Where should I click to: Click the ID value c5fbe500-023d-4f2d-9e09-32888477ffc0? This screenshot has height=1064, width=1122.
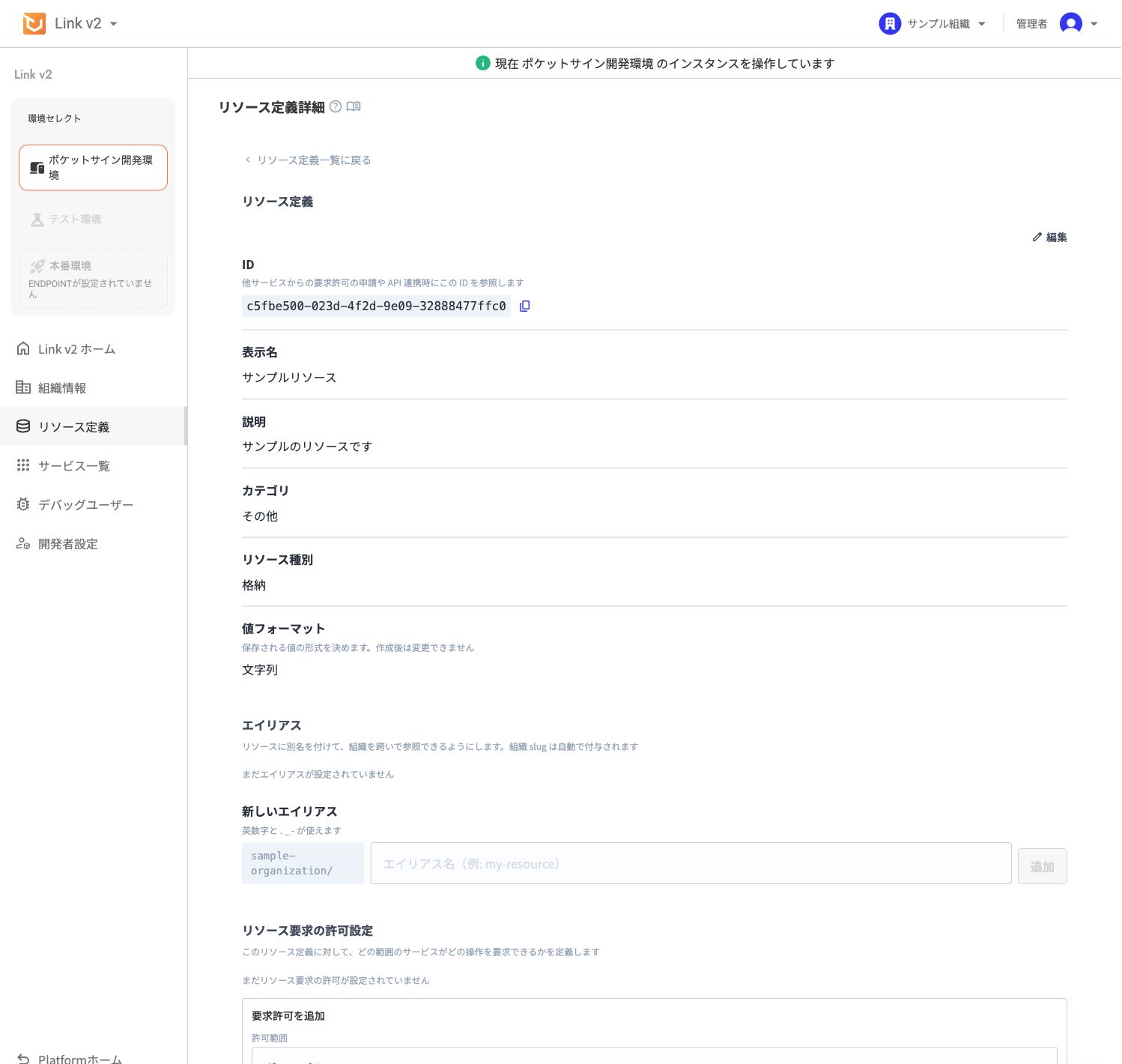point(376,306)
